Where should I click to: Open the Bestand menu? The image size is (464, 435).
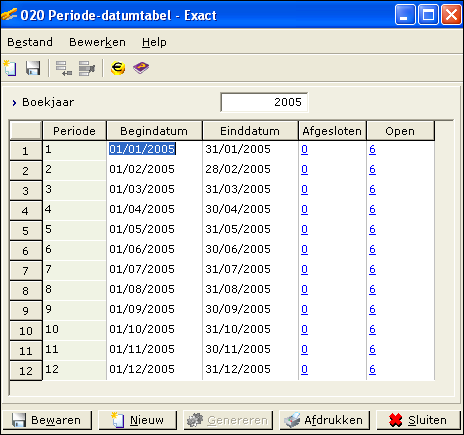30,42
